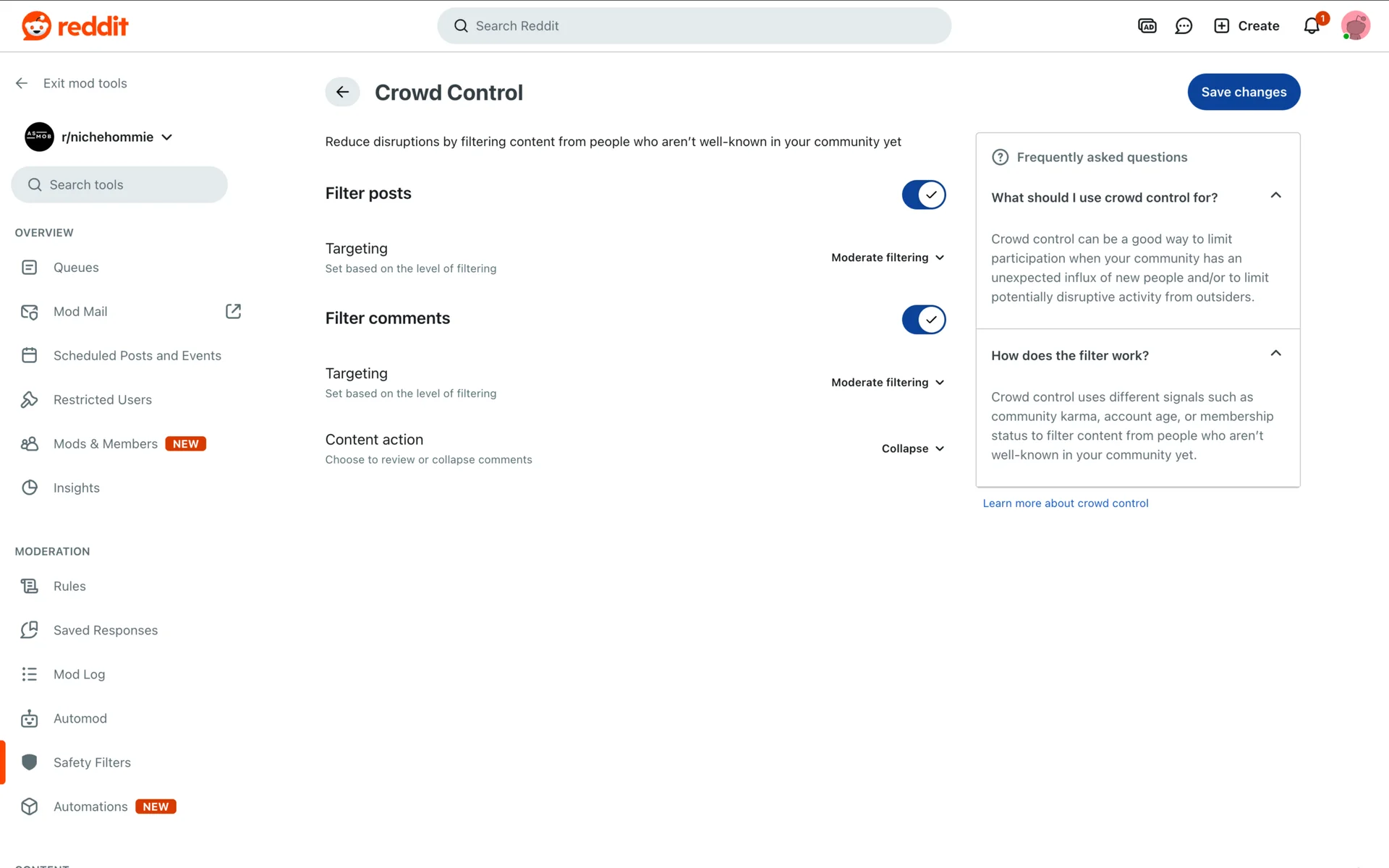
Task: Click the Automod robot icon
Action: (30, 718)
